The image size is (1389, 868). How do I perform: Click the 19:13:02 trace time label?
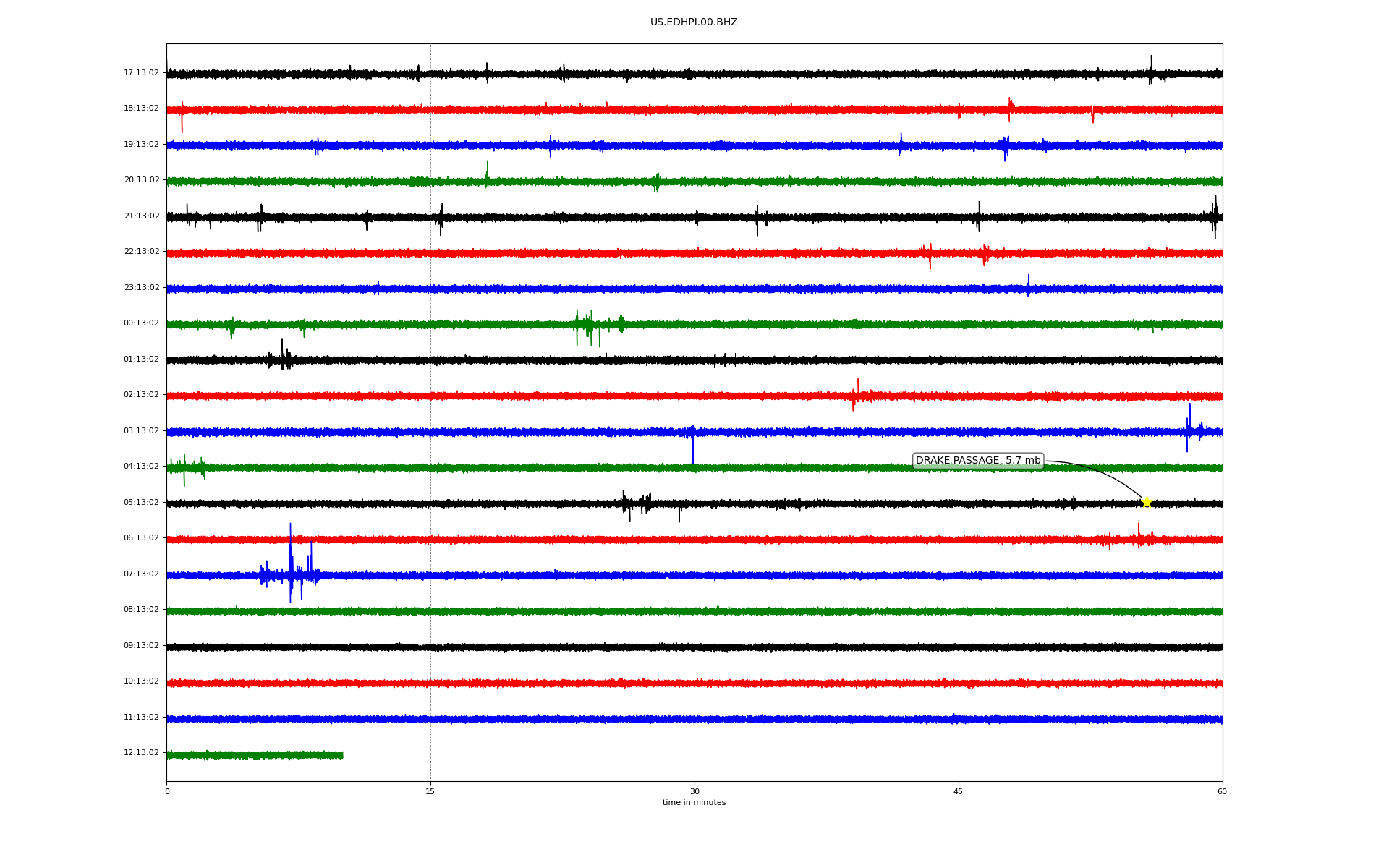[141, 145]
